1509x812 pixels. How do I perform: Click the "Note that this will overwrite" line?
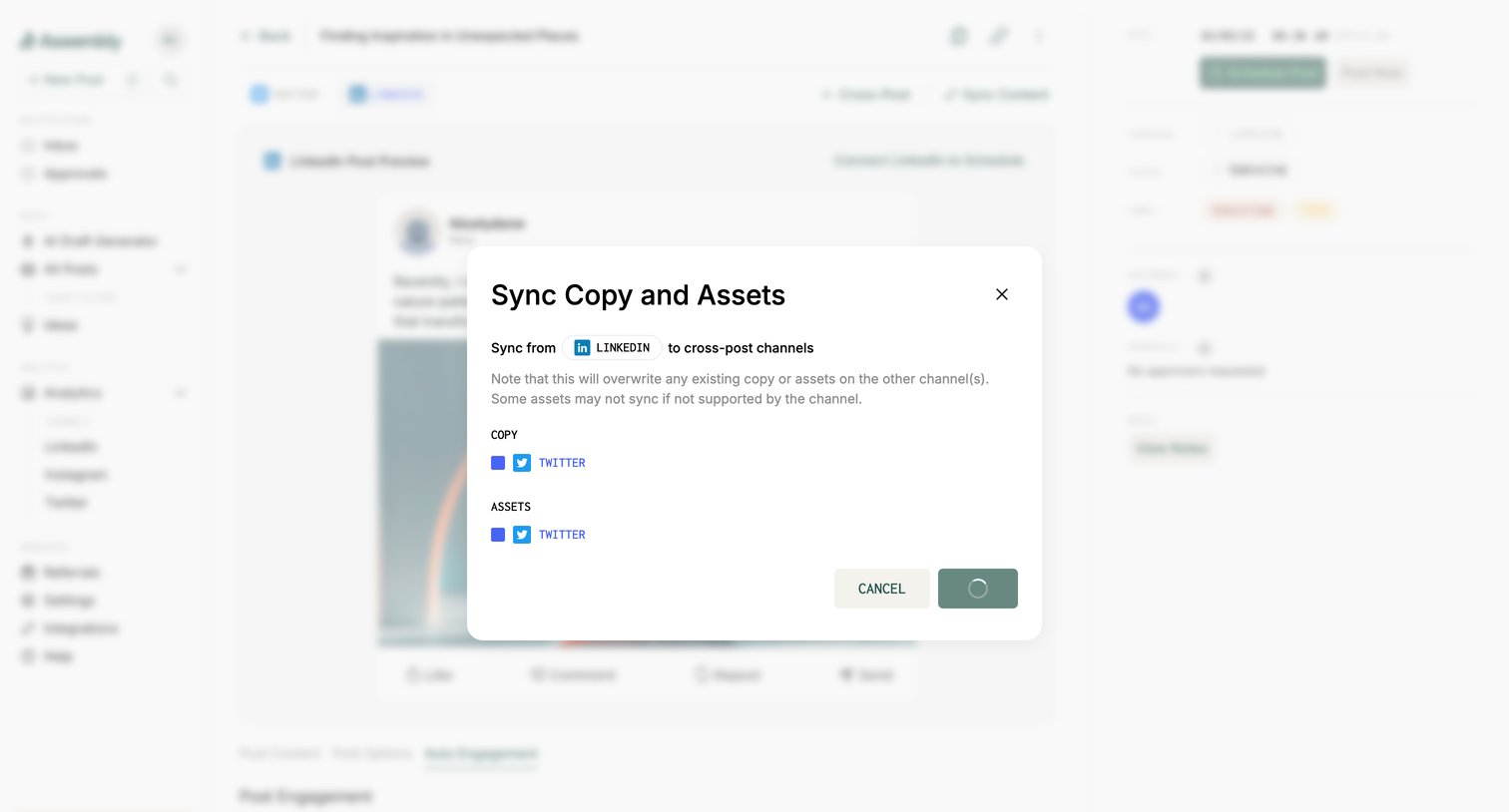click(740, 379)
